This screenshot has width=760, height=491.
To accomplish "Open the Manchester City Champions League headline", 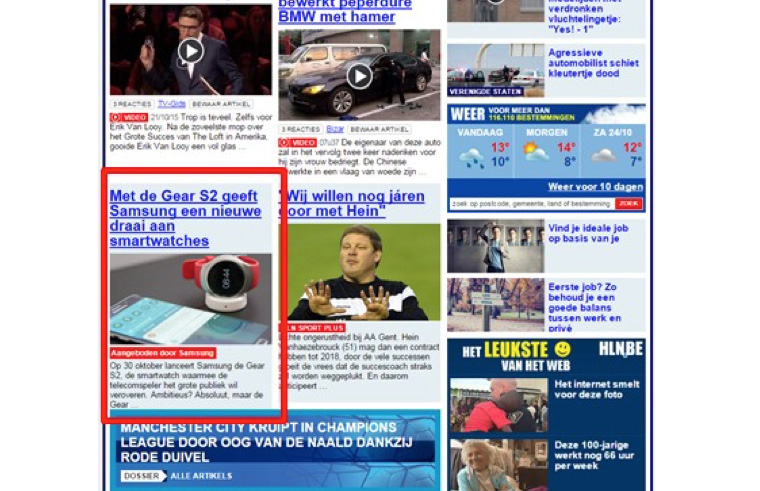I will (266, 442).
